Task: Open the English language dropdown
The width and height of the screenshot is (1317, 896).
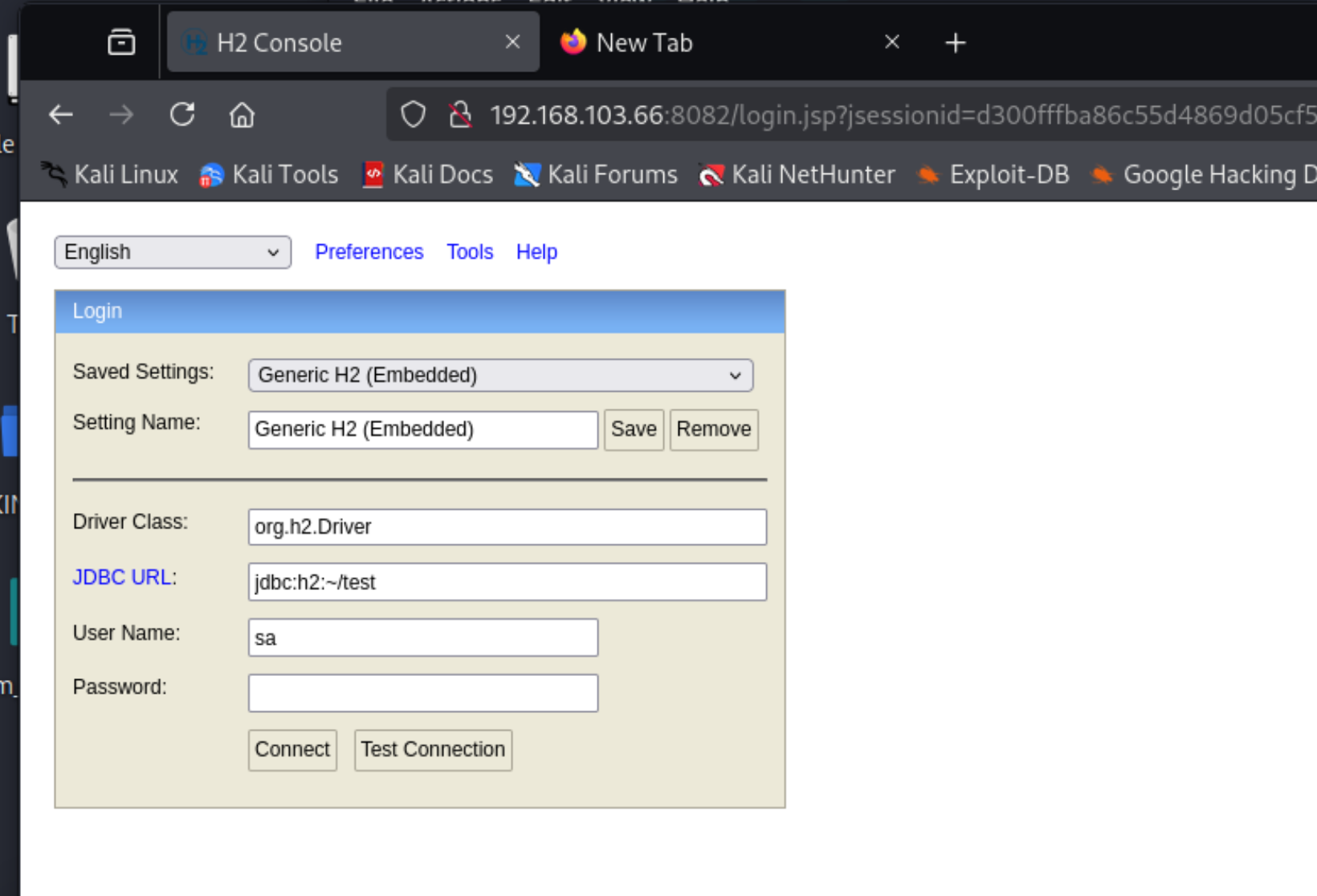Action: tap(173, 252)
